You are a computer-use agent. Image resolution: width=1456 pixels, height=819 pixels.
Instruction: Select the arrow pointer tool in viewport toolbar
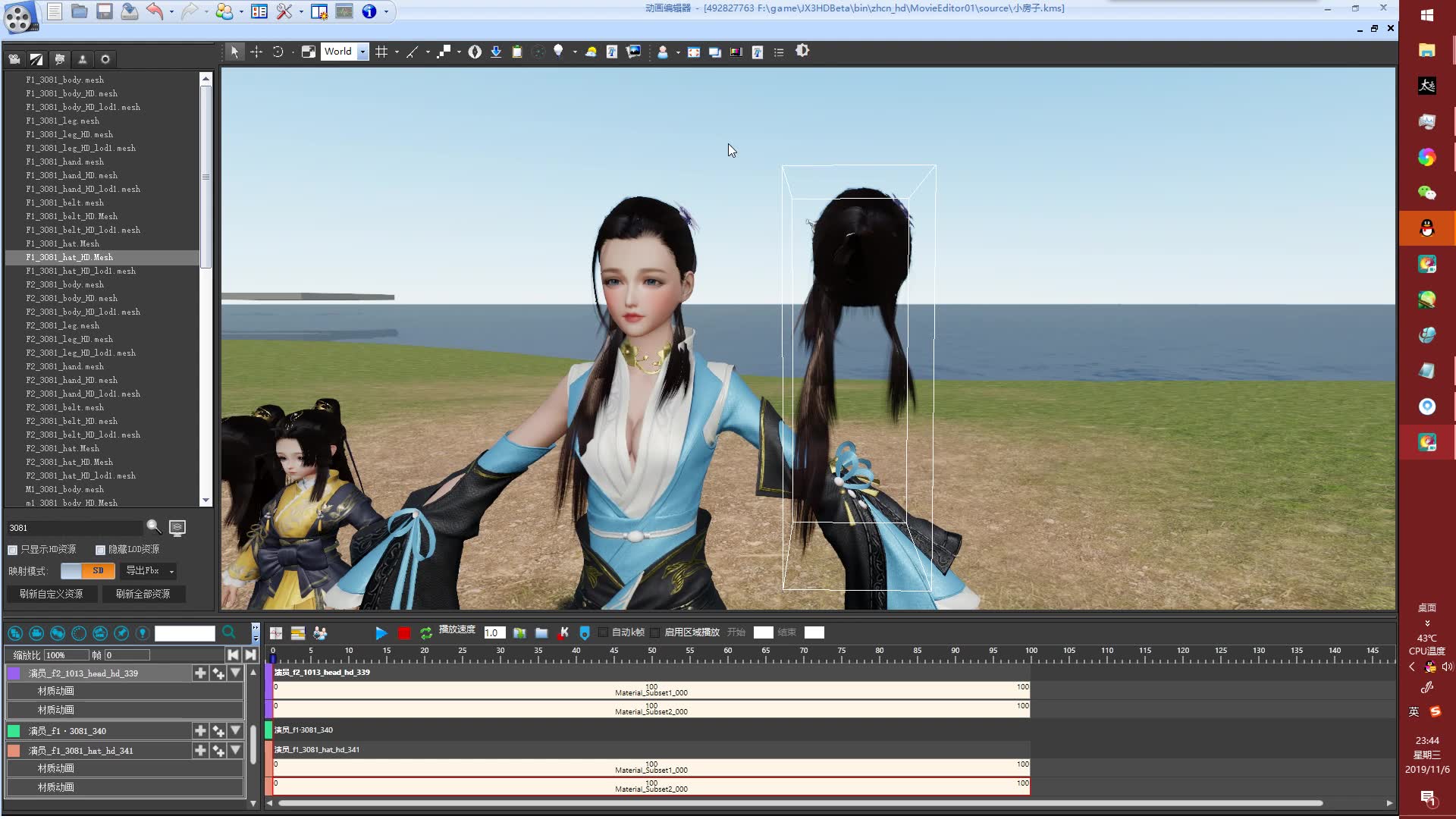point(234,52)
